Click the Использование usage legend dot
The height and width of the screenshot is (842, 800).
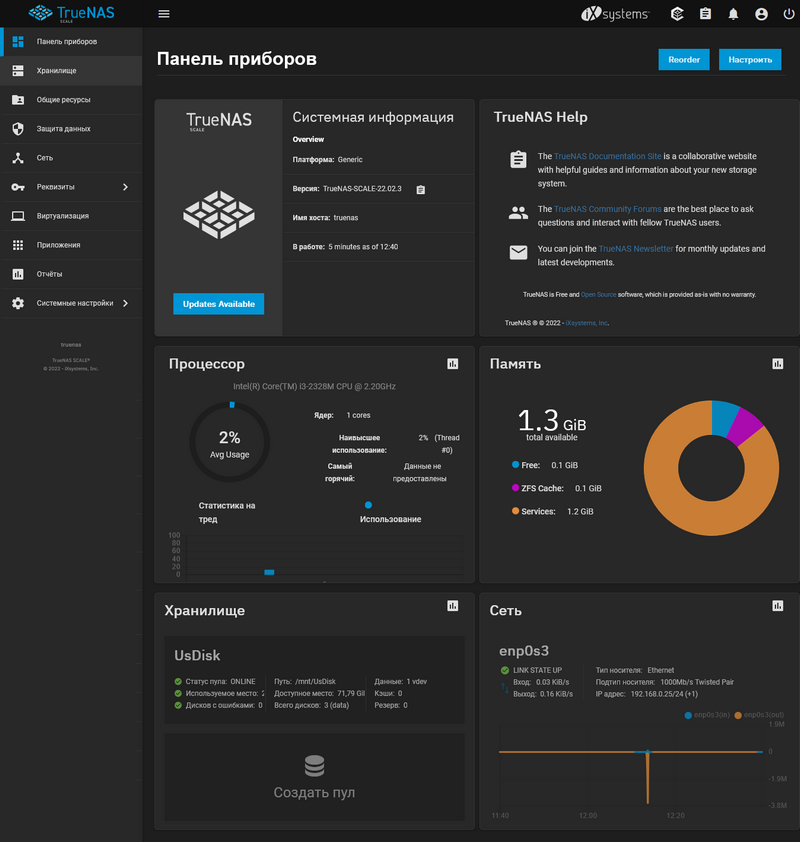pos(368,505)
